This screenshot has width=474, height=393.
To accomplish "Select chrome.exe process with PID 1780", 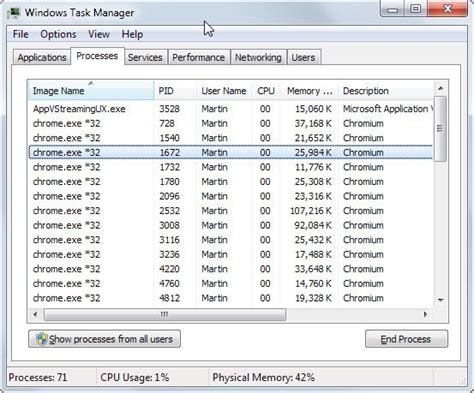I will (x=231, y=182).
